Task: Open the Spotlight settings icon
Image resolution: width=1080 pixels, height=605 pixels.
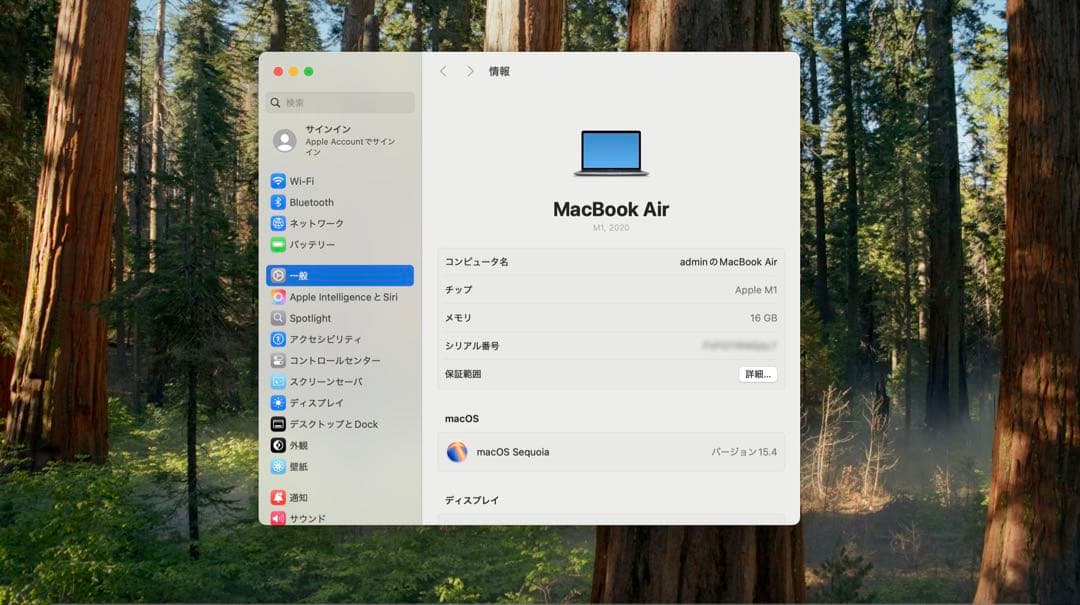Action: (x=281, y=318)
